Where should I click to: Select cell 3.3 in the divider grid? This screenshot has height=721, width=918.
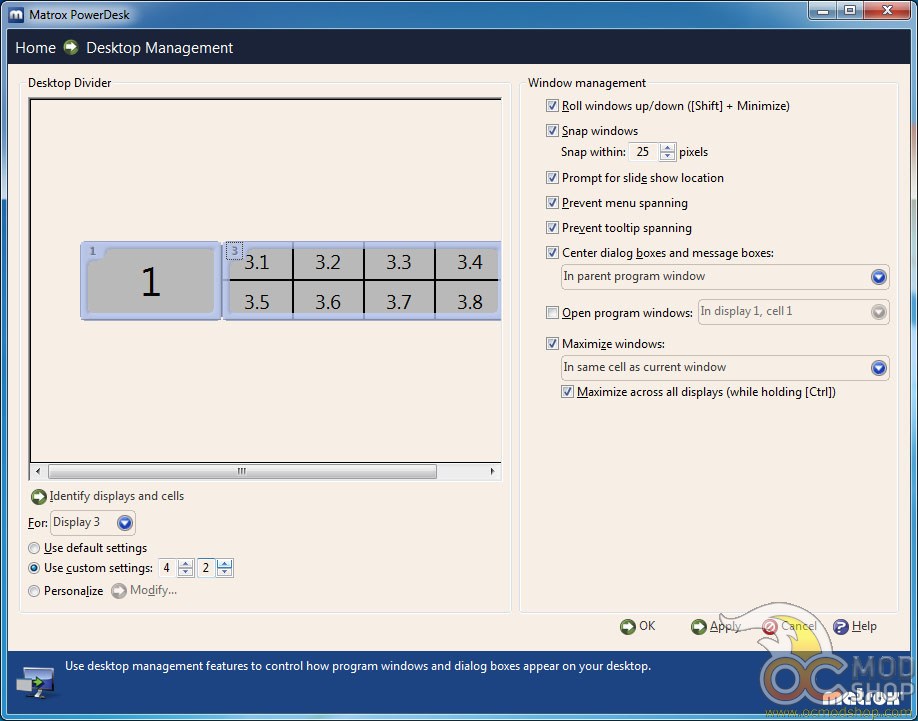(399, 263)
